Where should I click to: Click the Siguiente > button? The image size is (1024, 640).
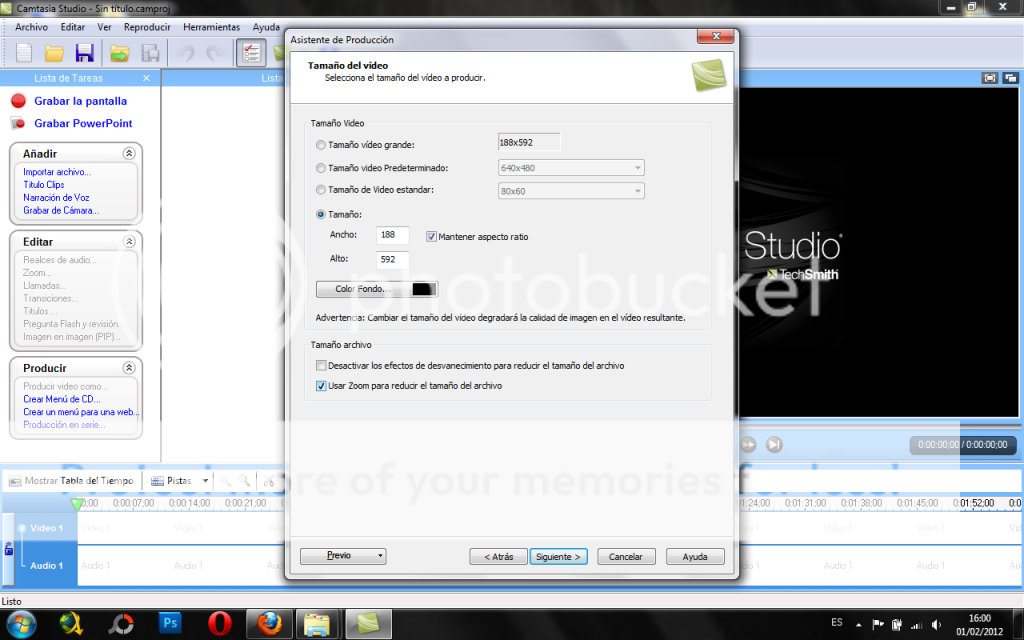pos(558,556)
